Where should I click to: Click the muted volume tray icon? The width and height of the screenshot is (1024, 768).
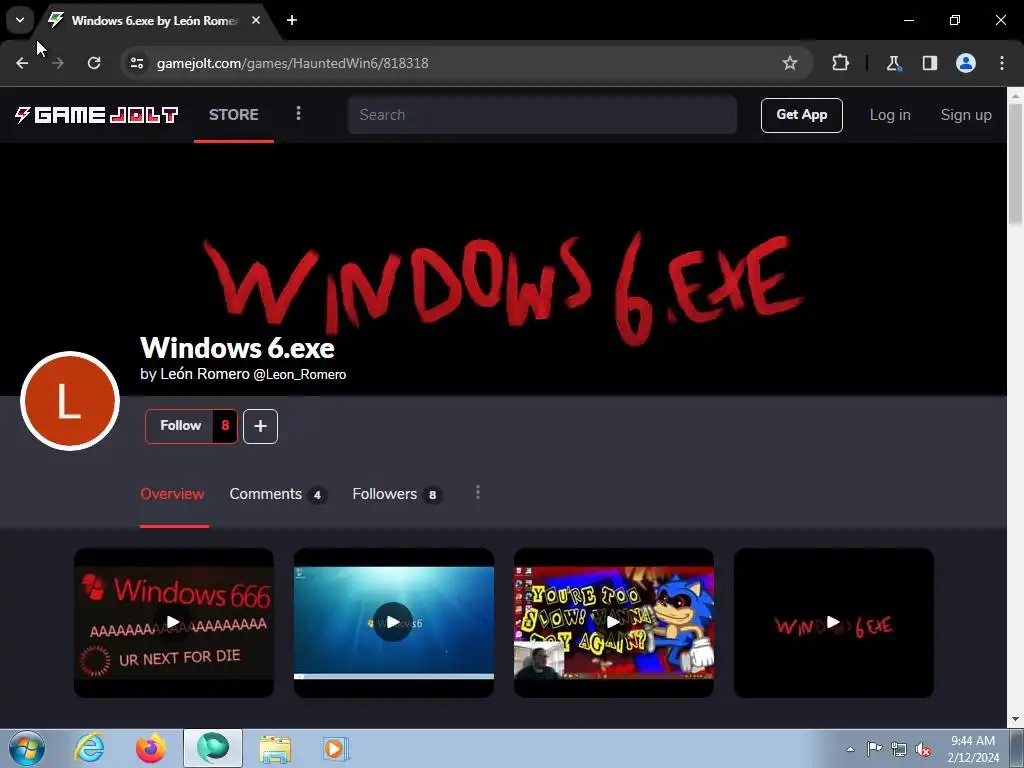point(923,749)
